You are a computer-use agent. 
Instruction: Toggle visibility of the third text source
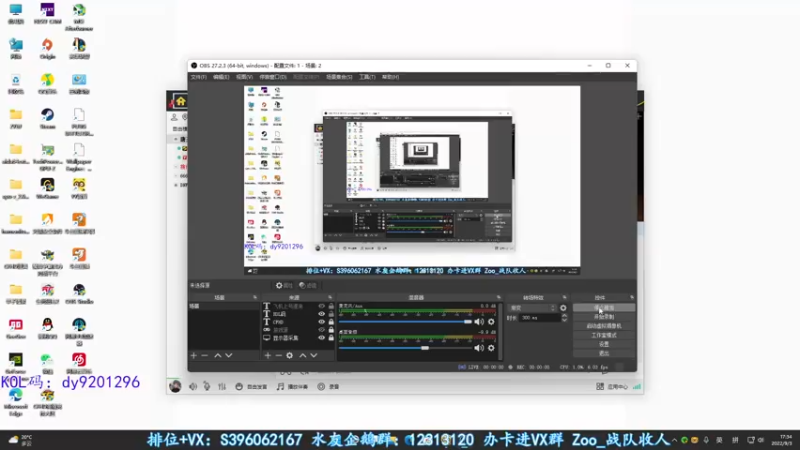(x=321, y=322)
